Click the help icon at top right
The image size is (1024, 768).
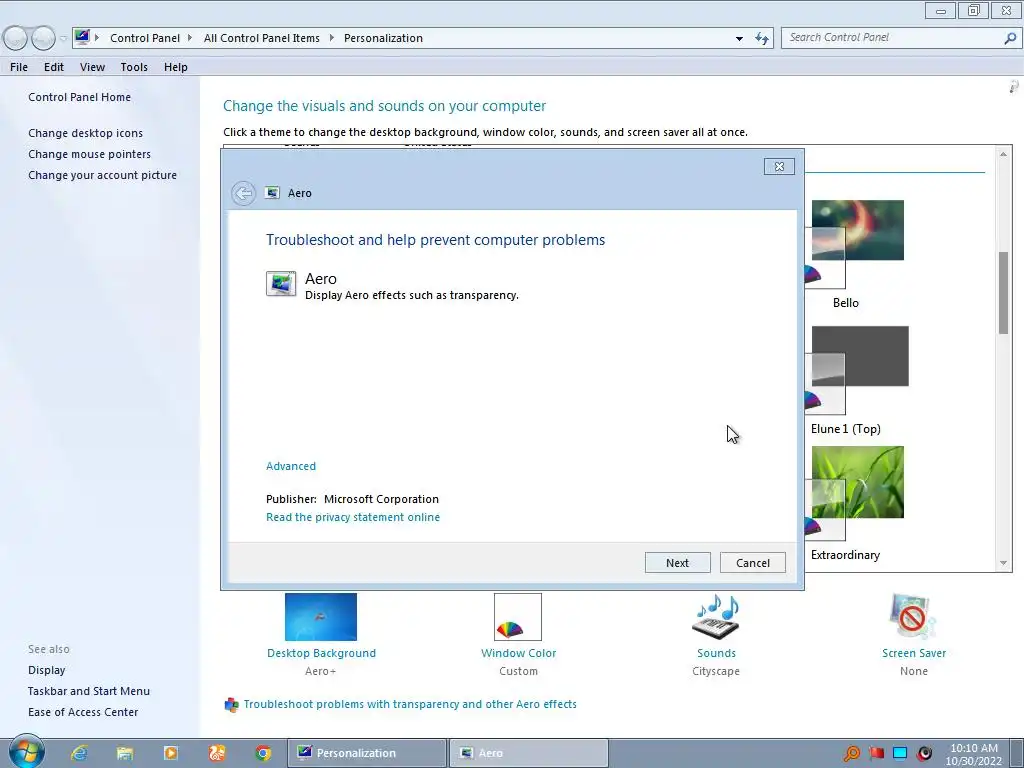[1014, 86]
